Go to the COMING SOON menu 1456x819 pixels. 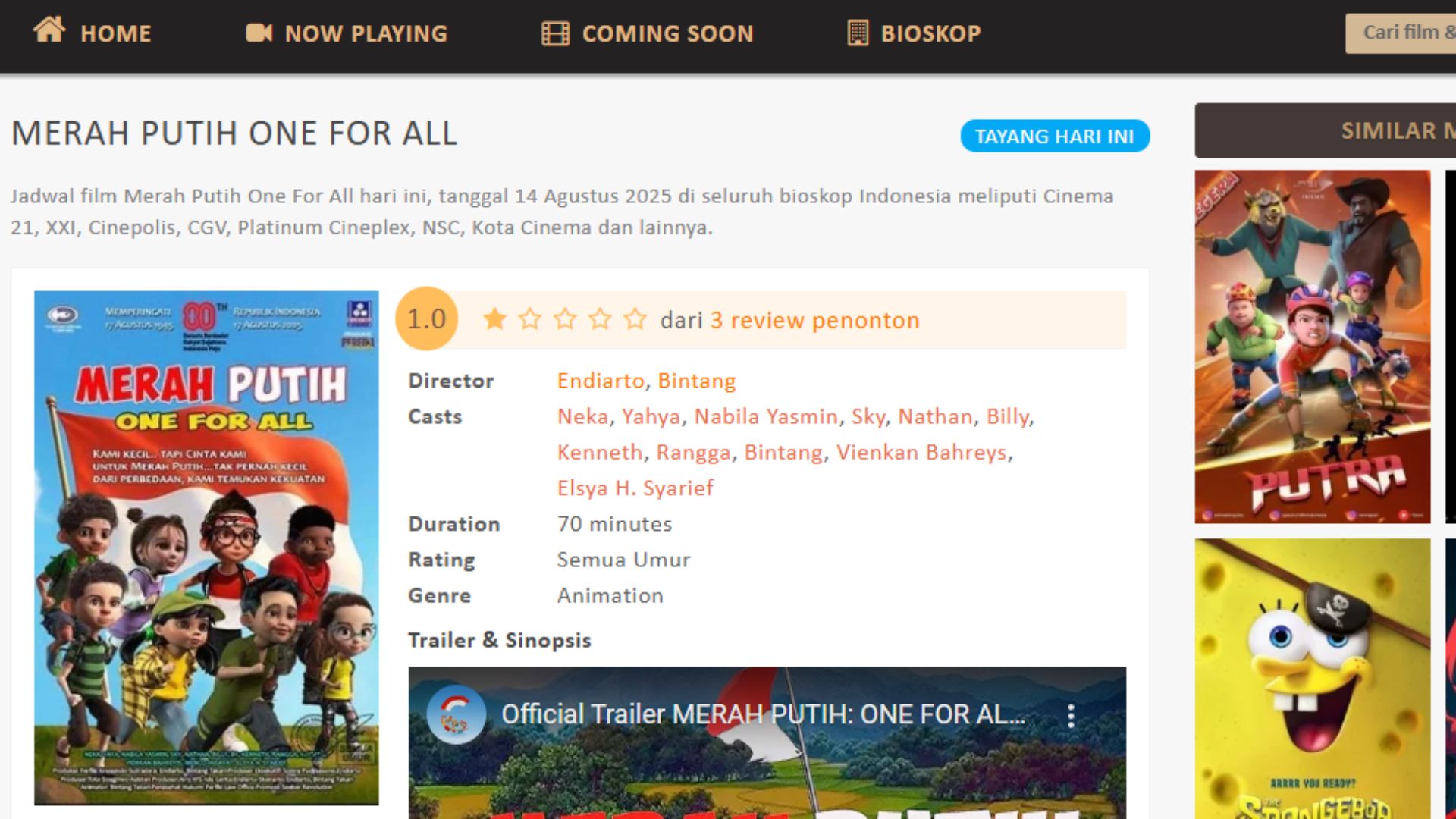pos(667,33)
